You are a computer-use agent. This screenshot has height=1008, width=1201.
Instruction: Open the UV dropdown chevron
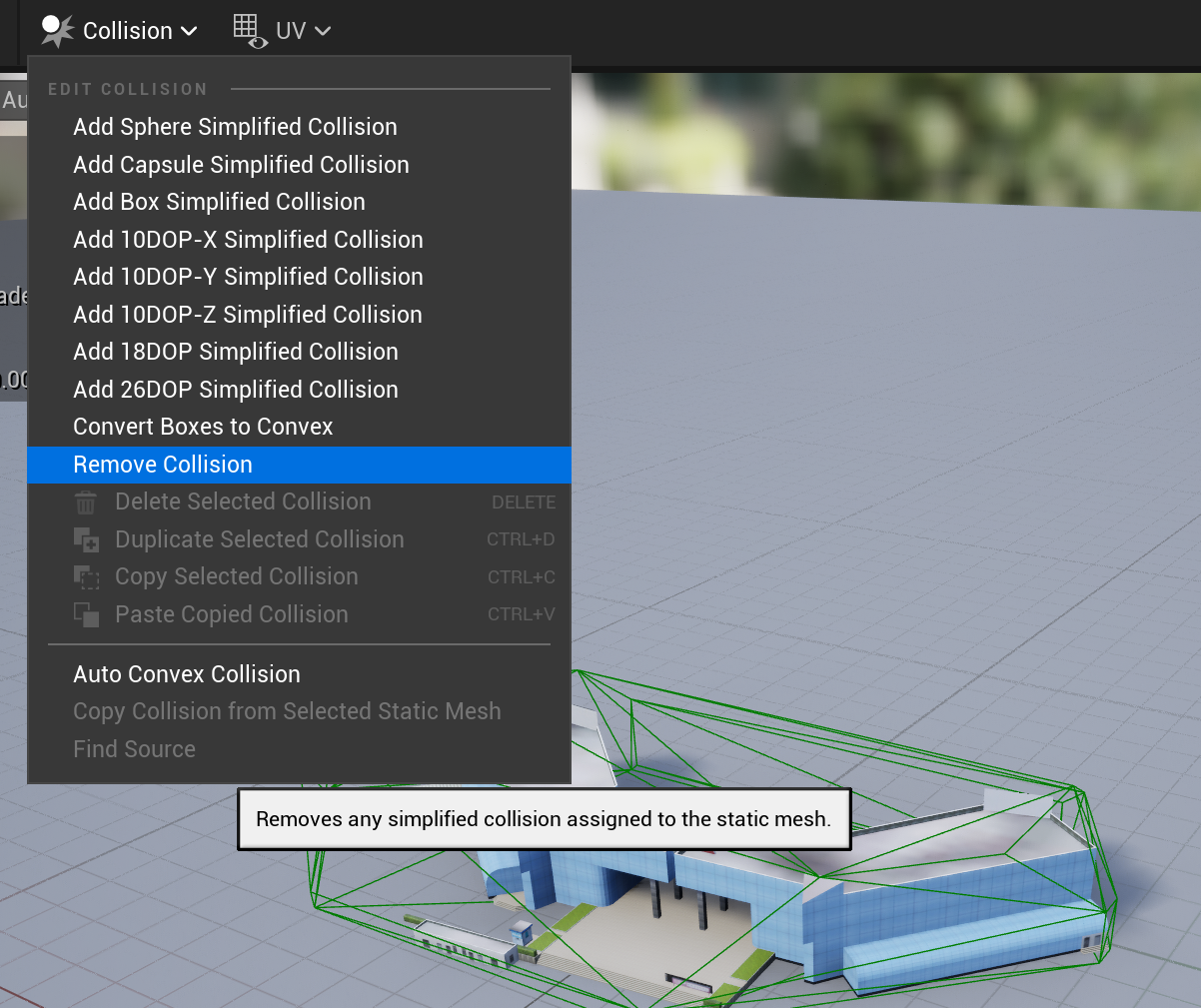[x=320, y=31]
